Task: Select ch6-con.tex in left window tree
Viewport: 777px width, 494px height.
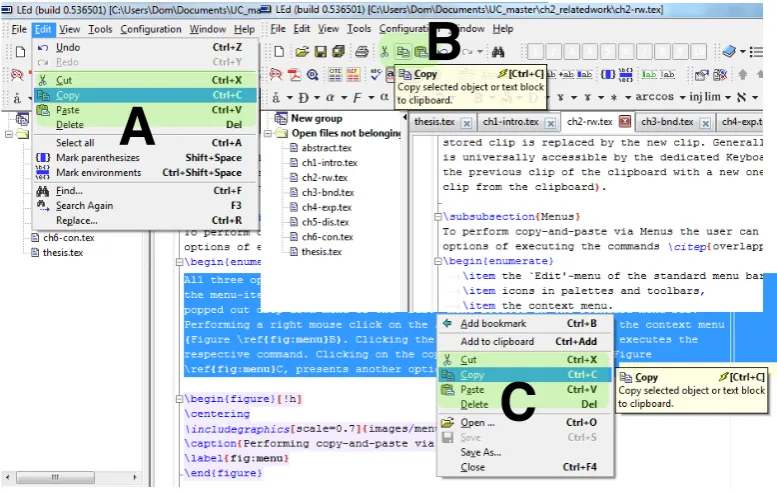Action: (x=68, y=238)
